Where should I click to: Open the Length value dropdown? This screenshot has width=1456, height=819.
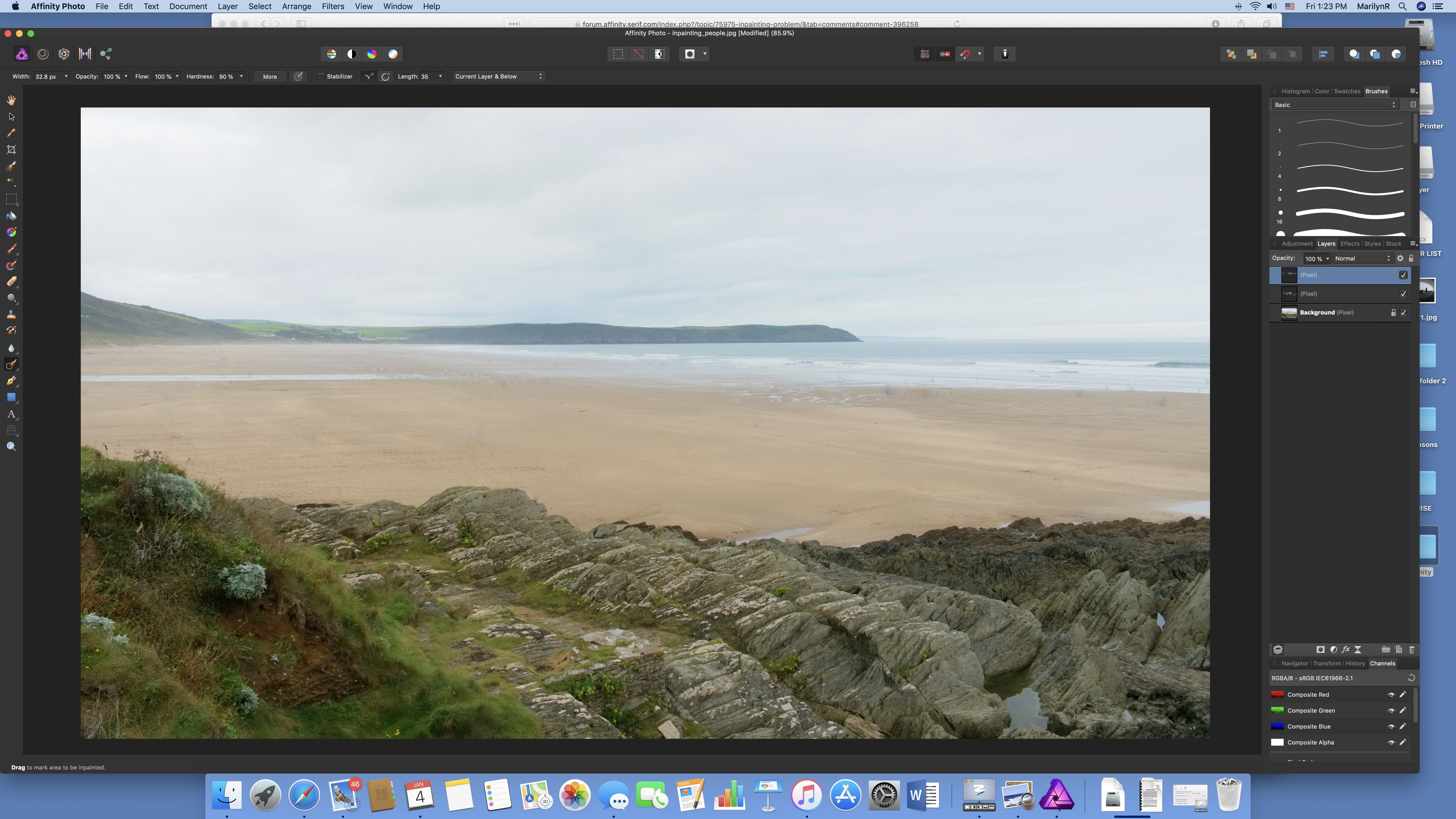coord(440,76)
